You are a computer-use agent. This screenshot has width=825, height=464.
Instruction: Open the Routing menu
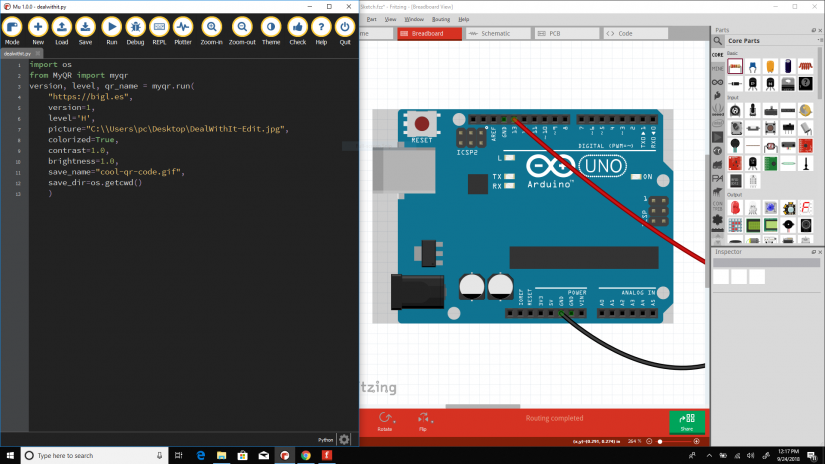[x=441, y=19]
